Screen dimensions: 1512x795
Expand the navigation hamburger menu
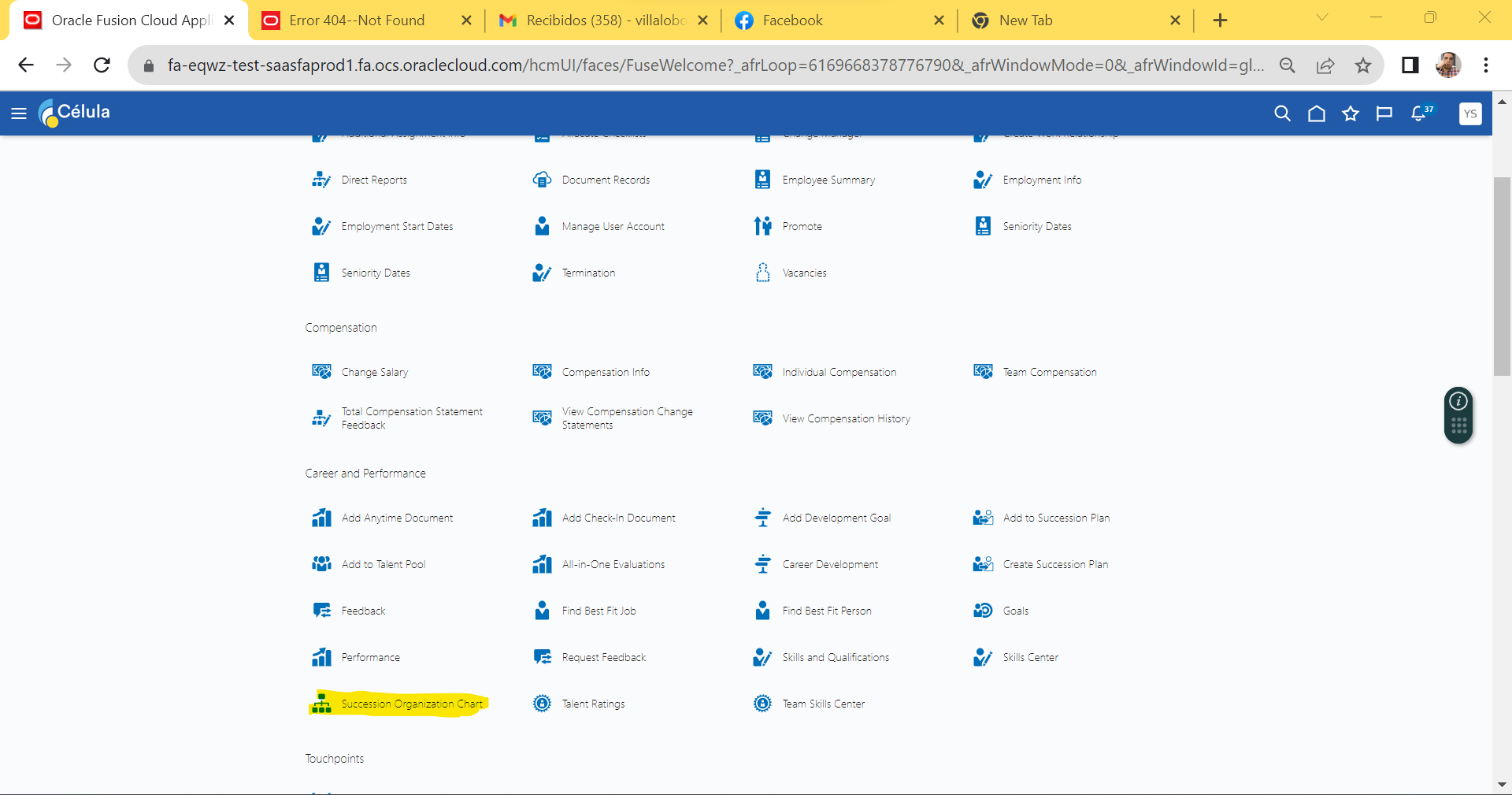tap(19, 113)
